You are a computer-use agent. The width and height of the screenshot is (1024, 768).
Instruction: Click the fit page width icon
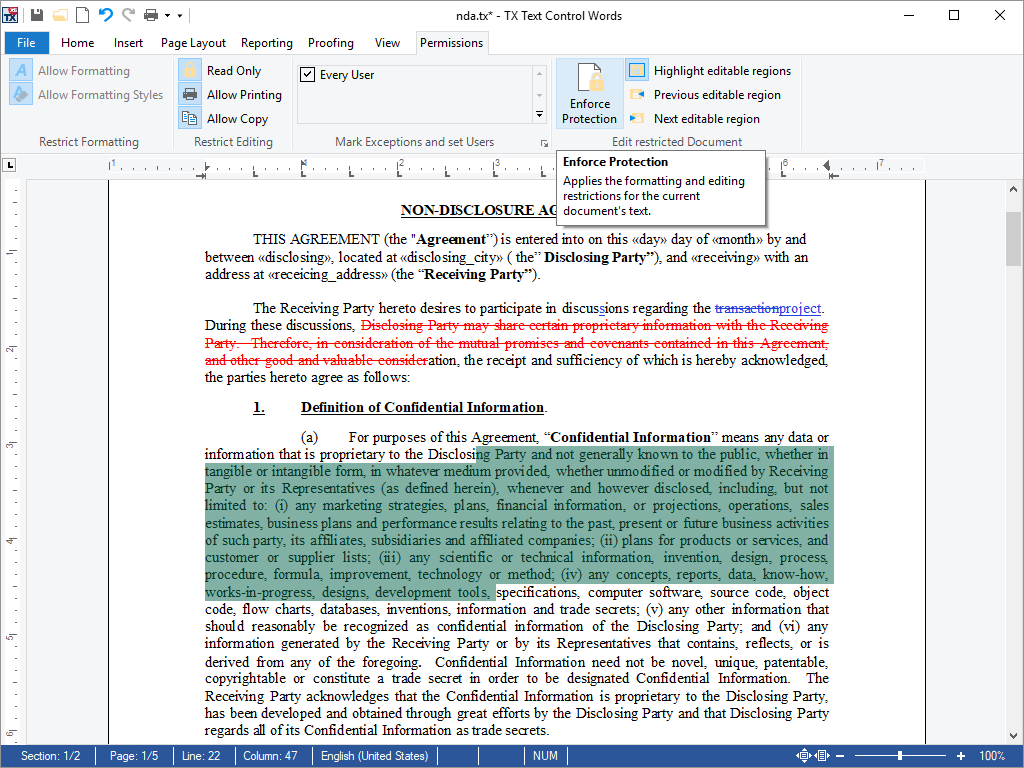coord(822,756)
